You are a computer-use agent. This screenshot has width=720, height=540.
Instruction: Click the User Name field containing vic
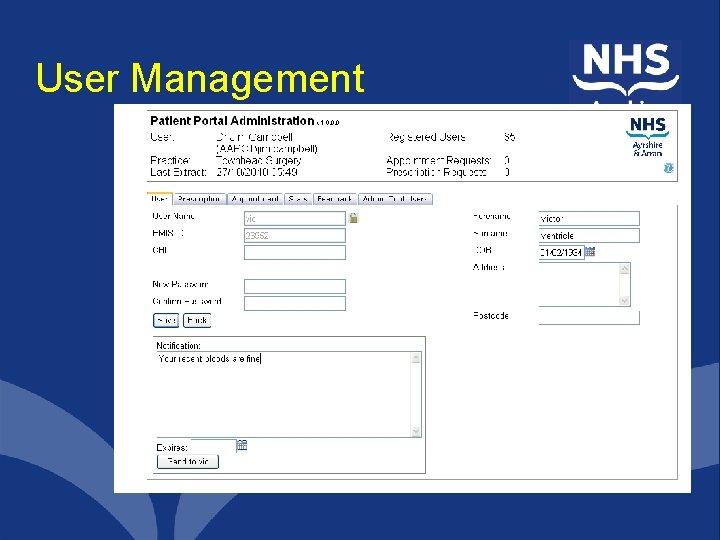pyautogui.click(x=295, y=219)
